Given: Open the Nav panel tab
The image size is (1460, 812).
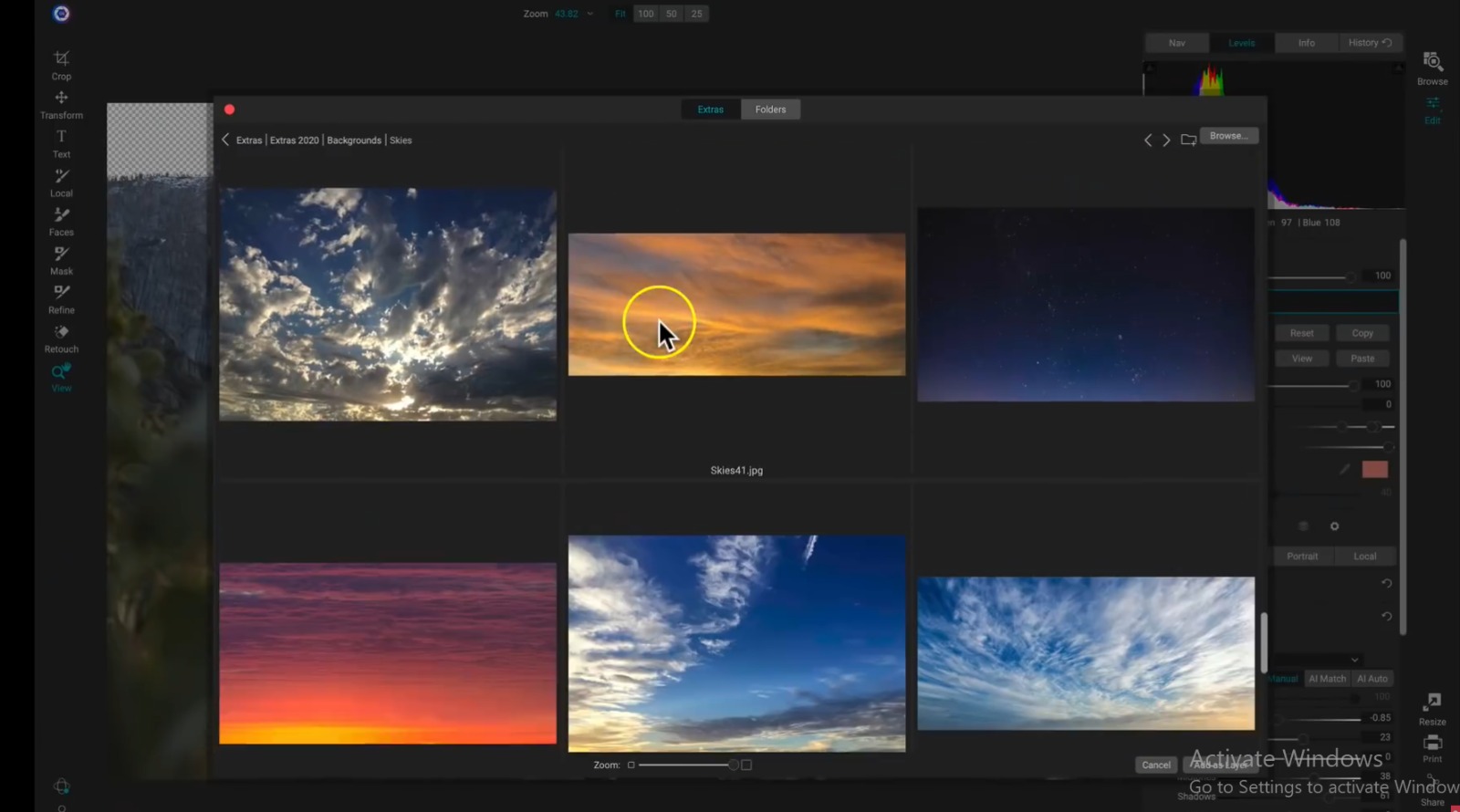Looking at the screenshot, I should tap(1177, 43).
